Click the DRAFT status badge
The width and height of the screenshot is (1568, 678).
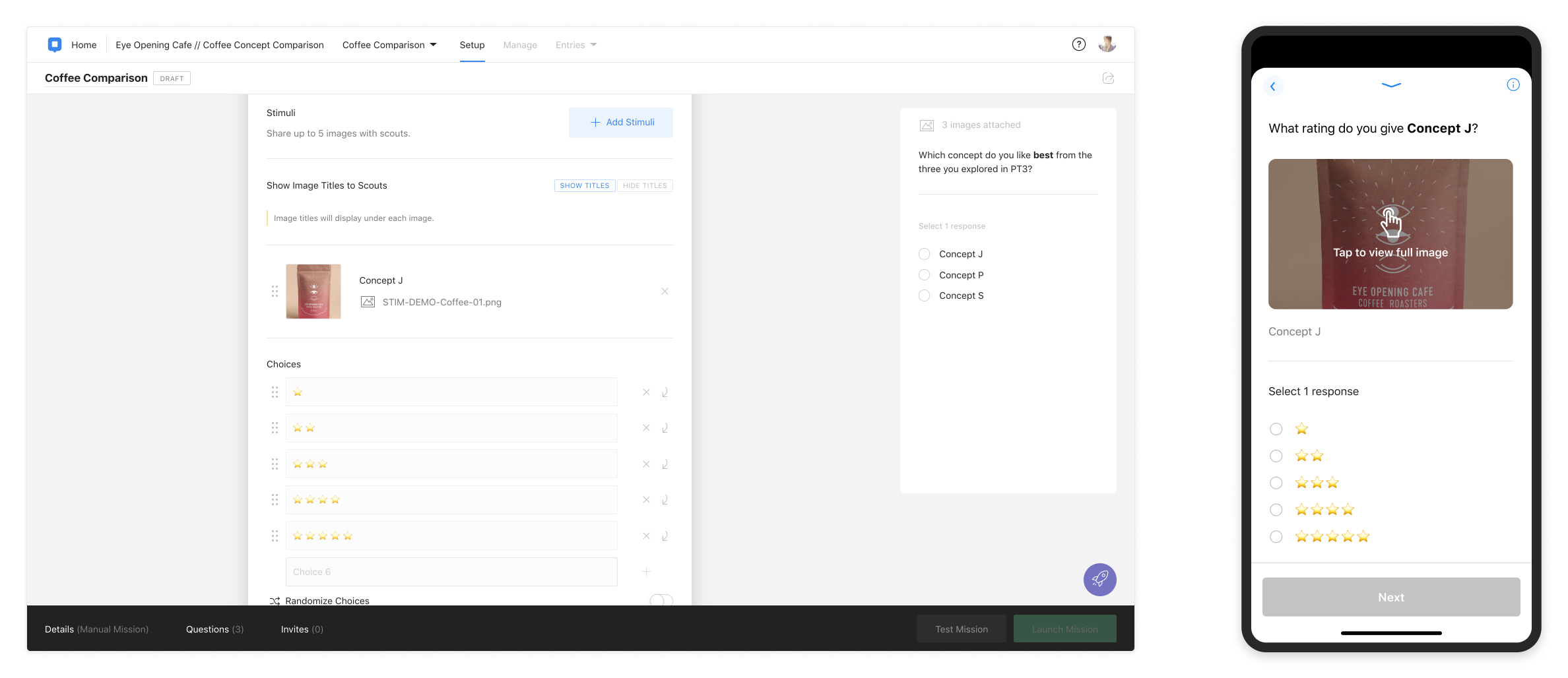click(172, 78)
